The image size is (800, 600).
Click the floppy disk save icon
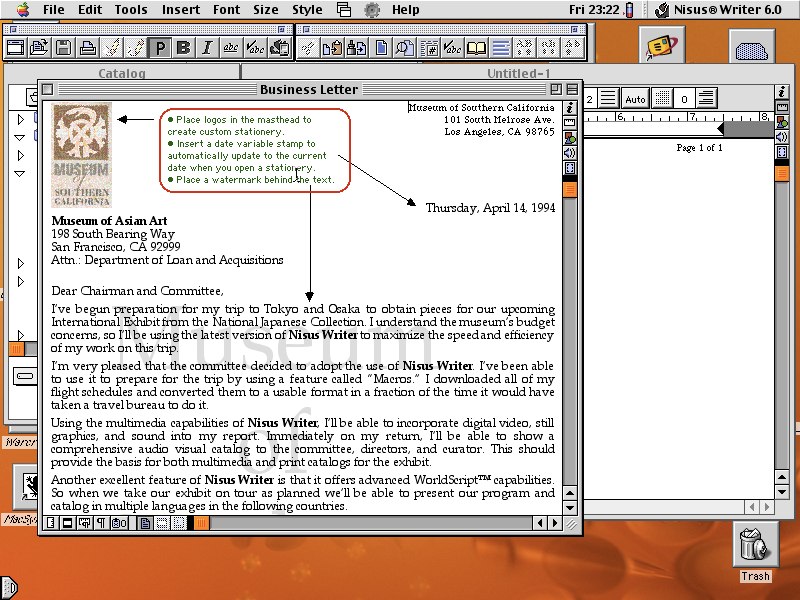pos(63,48)
